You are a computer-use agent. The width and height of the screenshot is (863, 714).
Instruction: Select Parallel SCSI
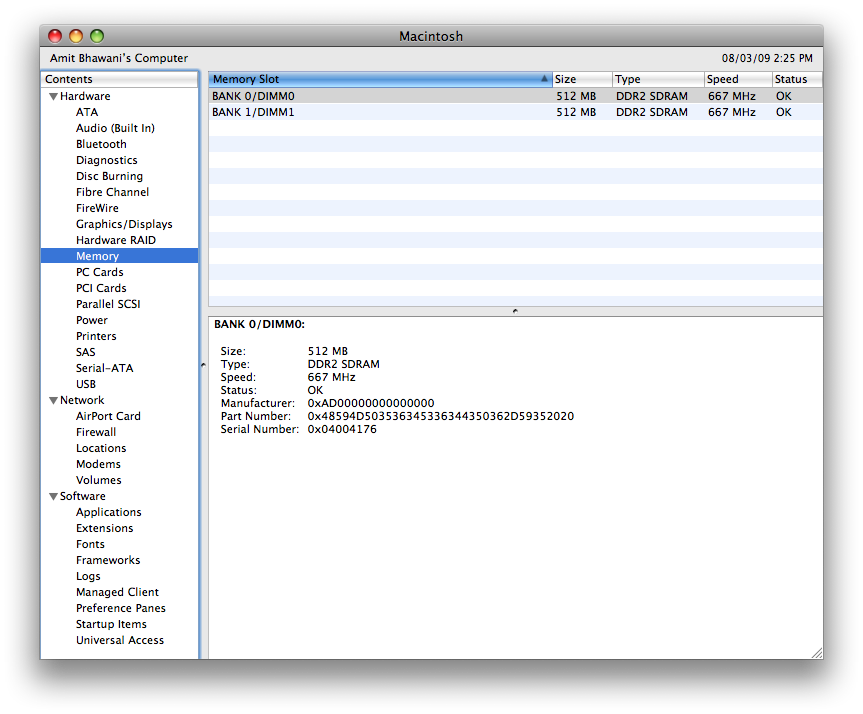[108, 304]
